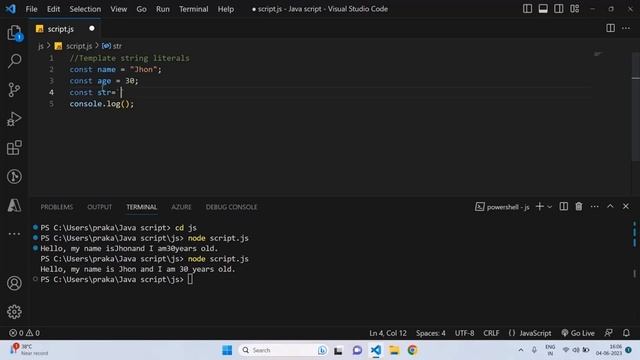640x360 pixels.
Task: Open terminal panel More Actions ellipsis
Action: coord(594,207)
